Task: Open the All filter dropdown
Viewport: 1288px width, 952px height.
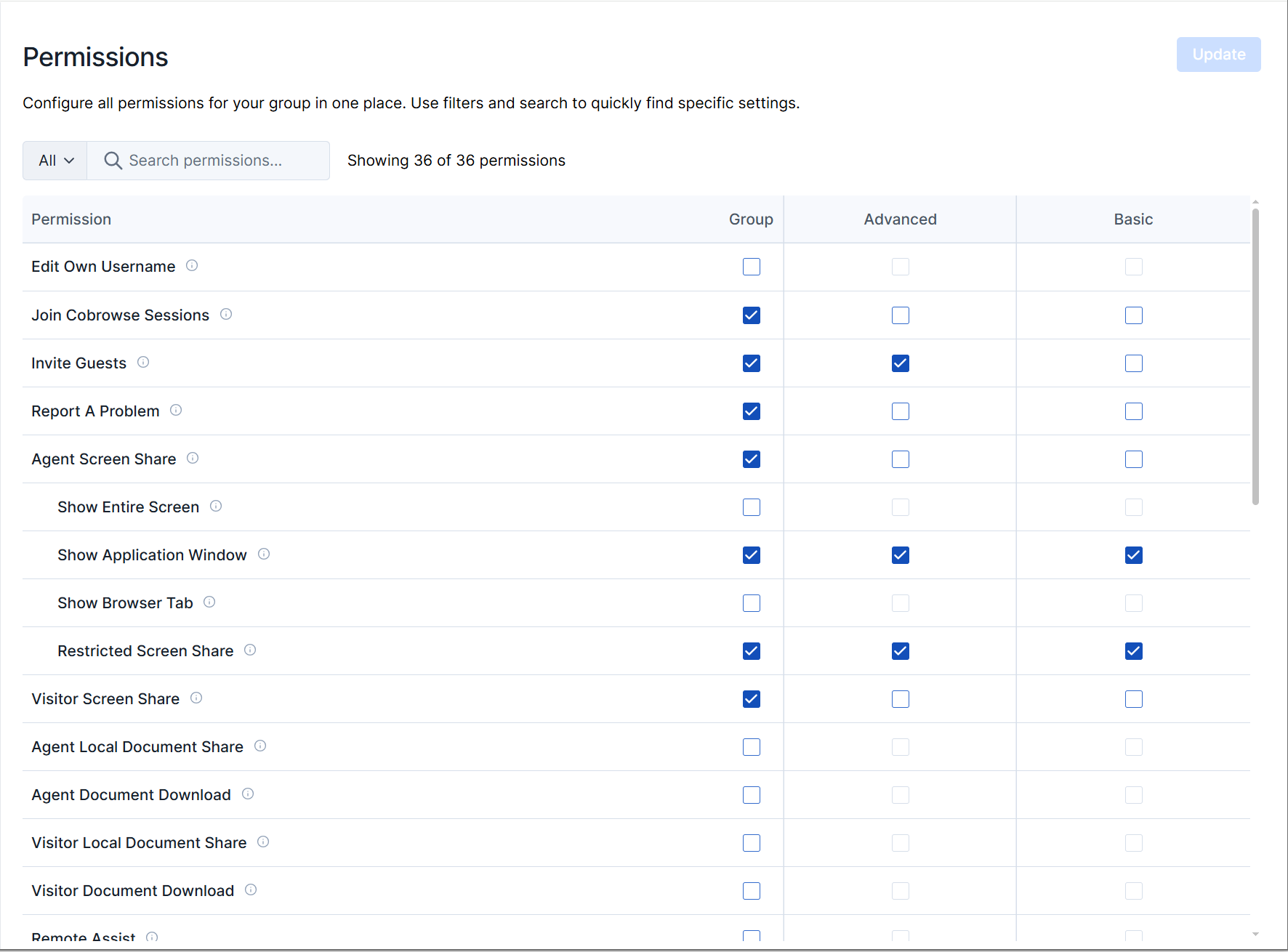Action: [54, 160]
